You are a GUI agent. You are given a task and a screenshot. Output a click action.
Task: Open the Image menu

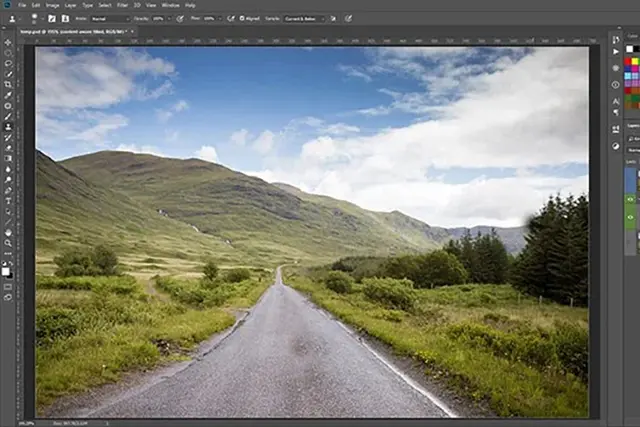pyautogui.click(x=52, y=5)
